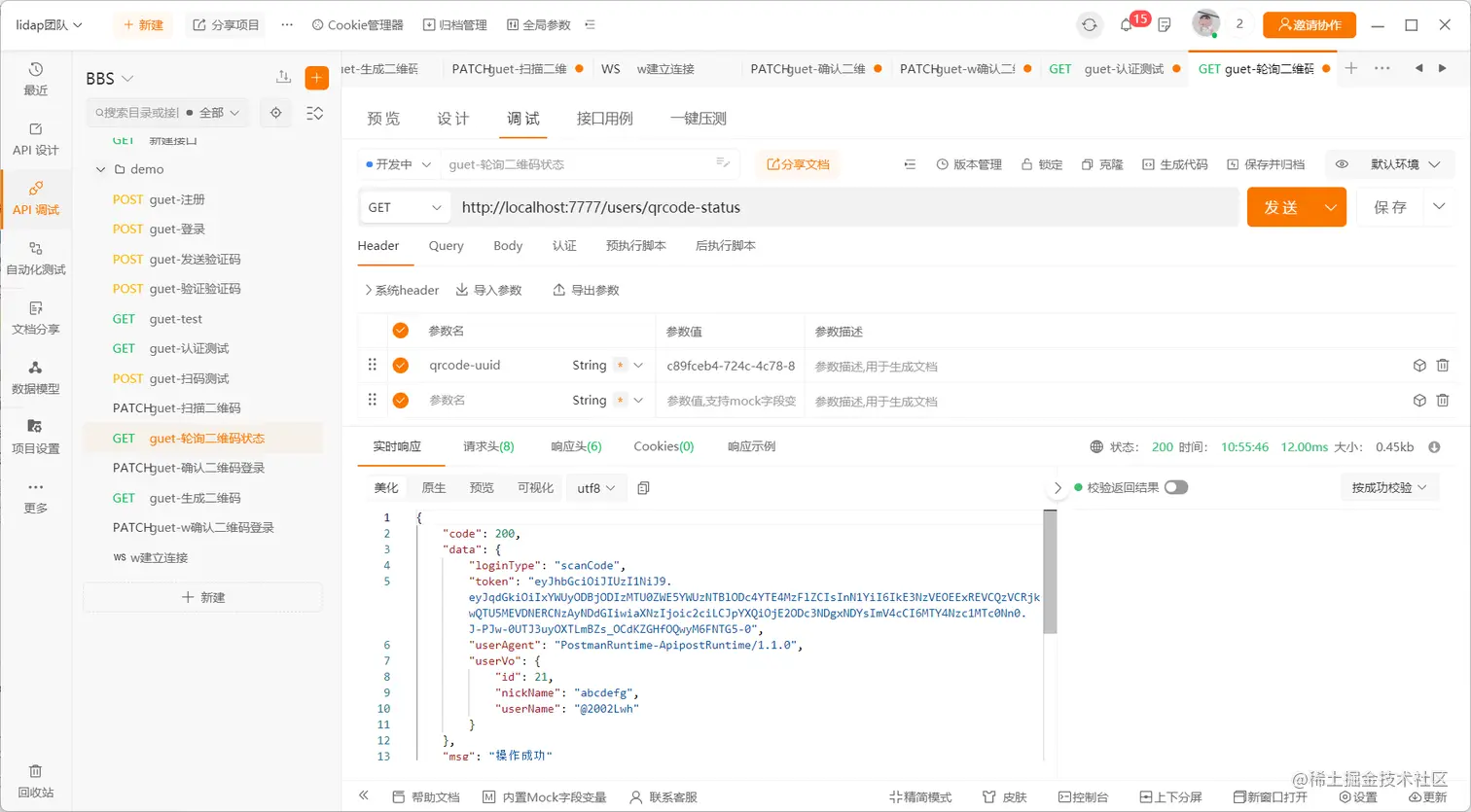Open the utf8 encoding dropdown
1471x812 pixels.
(x=596, y=488)
